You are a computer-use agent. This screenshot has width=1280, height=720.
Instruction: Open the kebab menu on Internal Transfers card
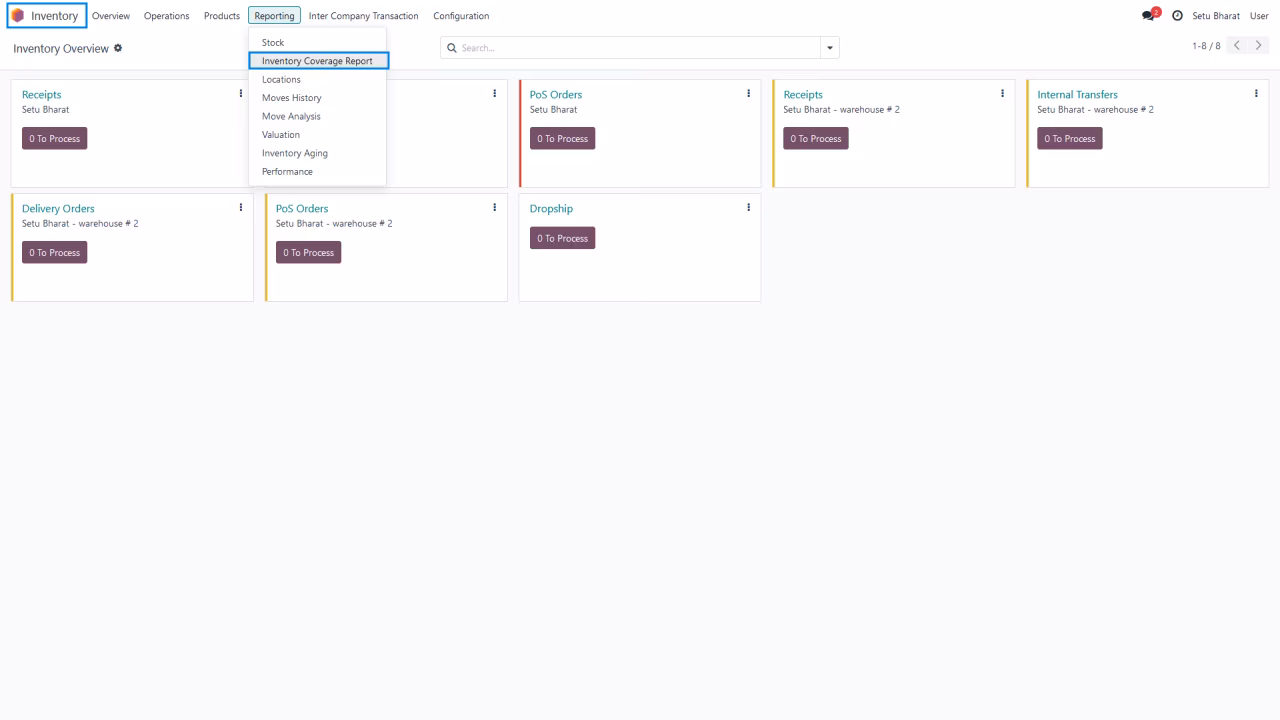tap(1256, 94)
